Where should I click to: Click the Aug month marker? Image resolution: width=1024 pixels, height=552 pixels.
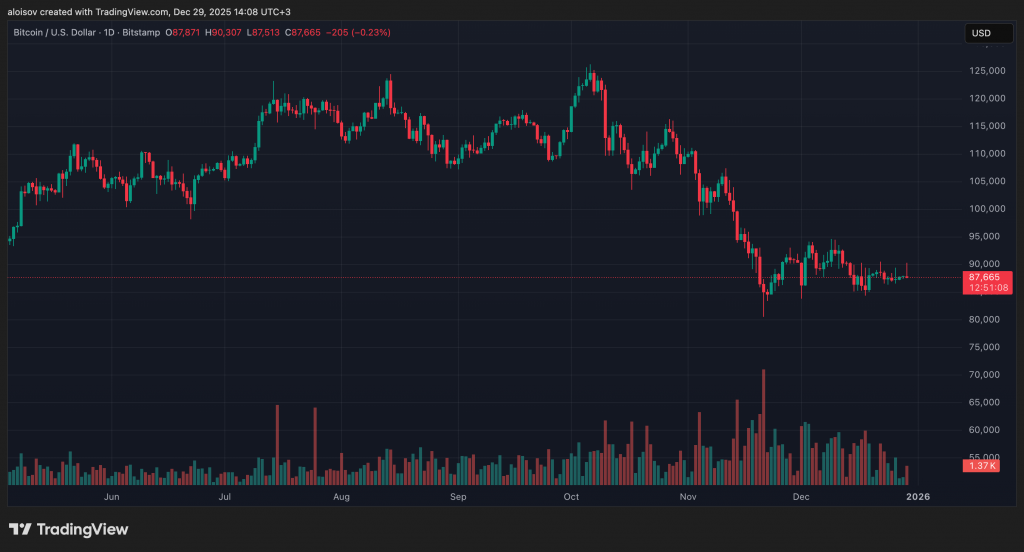tap(341, 496)
